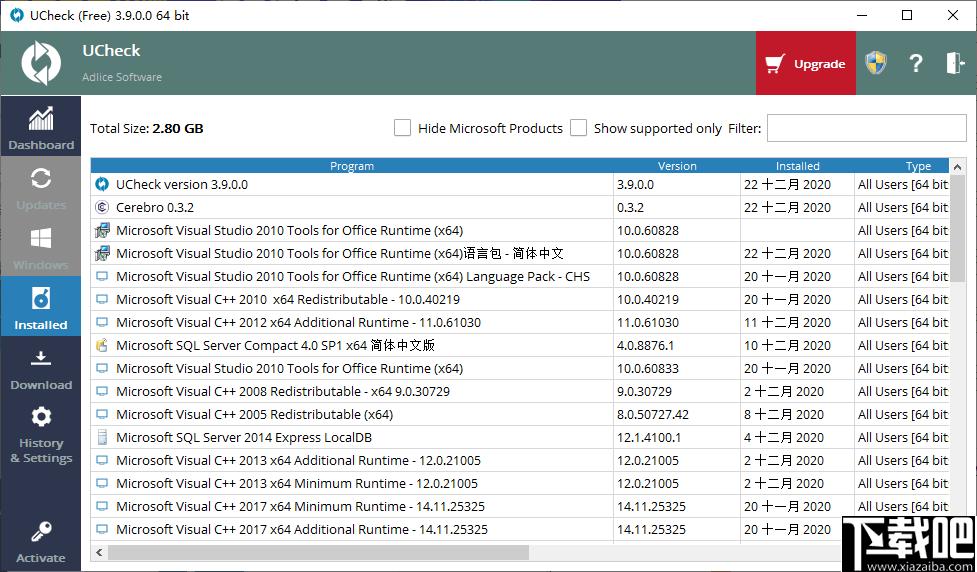Viewport: 977px width, 572px height.
Task: Open History & Settings gear
Action: pos(41,433)
